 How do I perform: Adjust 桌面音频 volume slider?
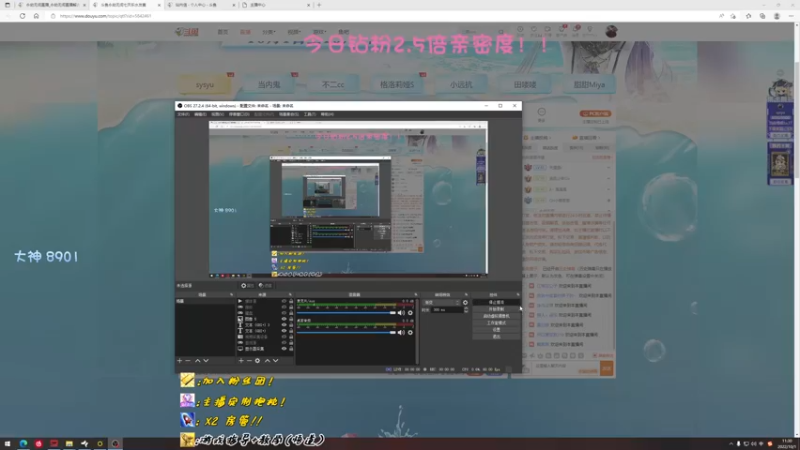(346, 333)
